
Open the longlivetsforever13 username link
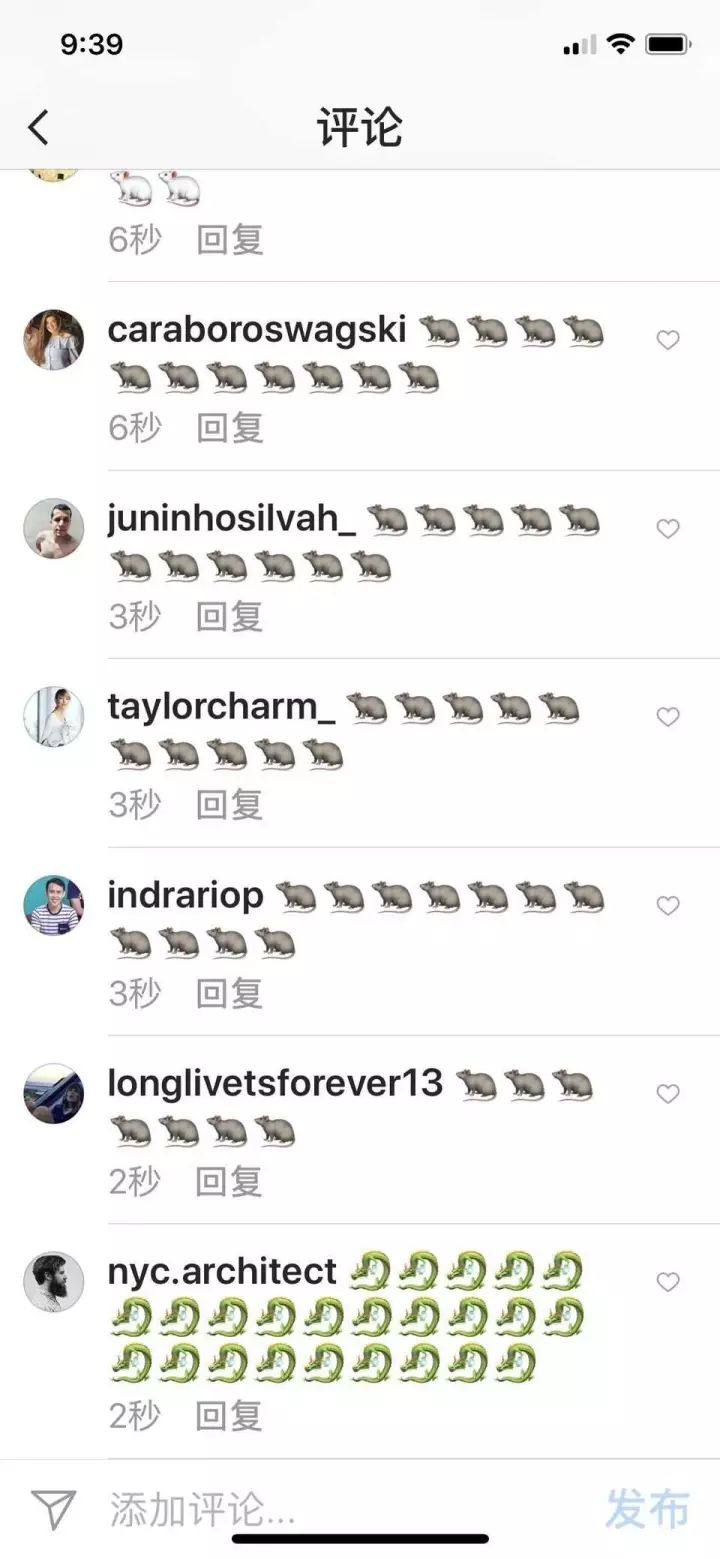tap(276, 1083)
